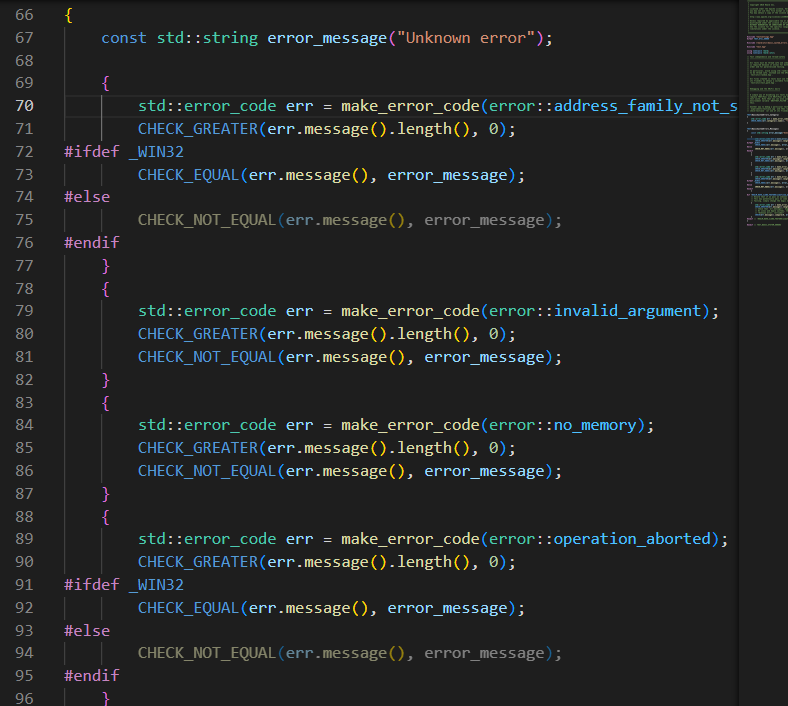Click make_error_code call on line 84
Screen dimensions: 788x706
(x=411, y=425)
